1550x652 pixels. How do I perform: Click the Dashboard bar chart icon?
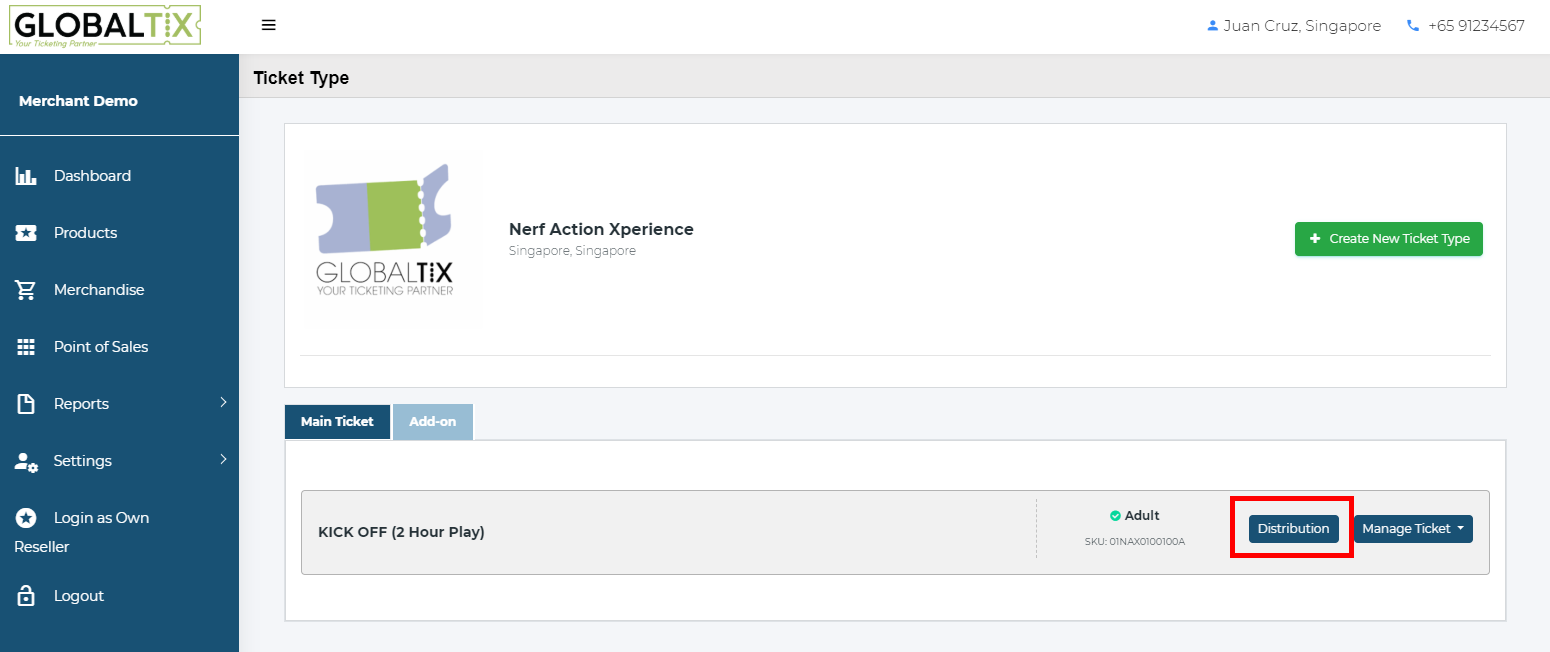(26, 176)
